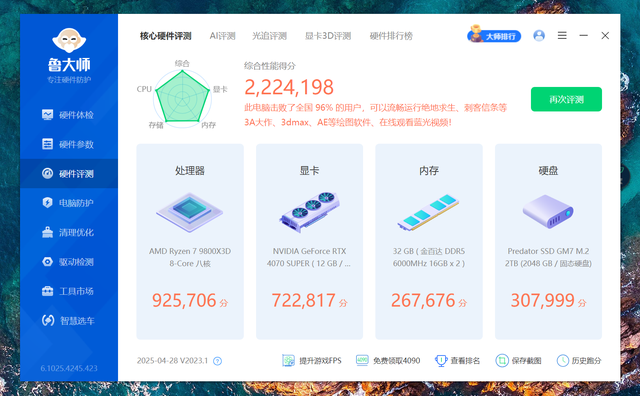Click the version help question mark icon

point(218,361)
